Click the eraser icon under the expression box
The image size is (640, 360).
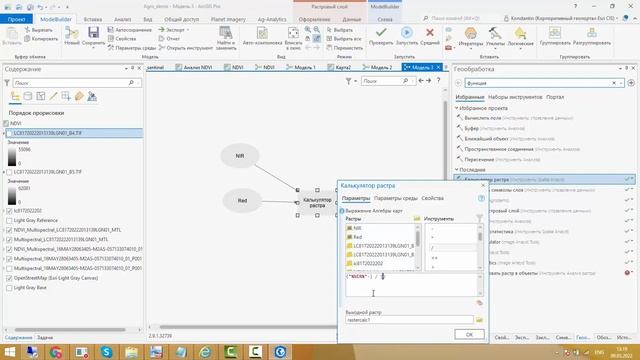click(x=479, y=302)
